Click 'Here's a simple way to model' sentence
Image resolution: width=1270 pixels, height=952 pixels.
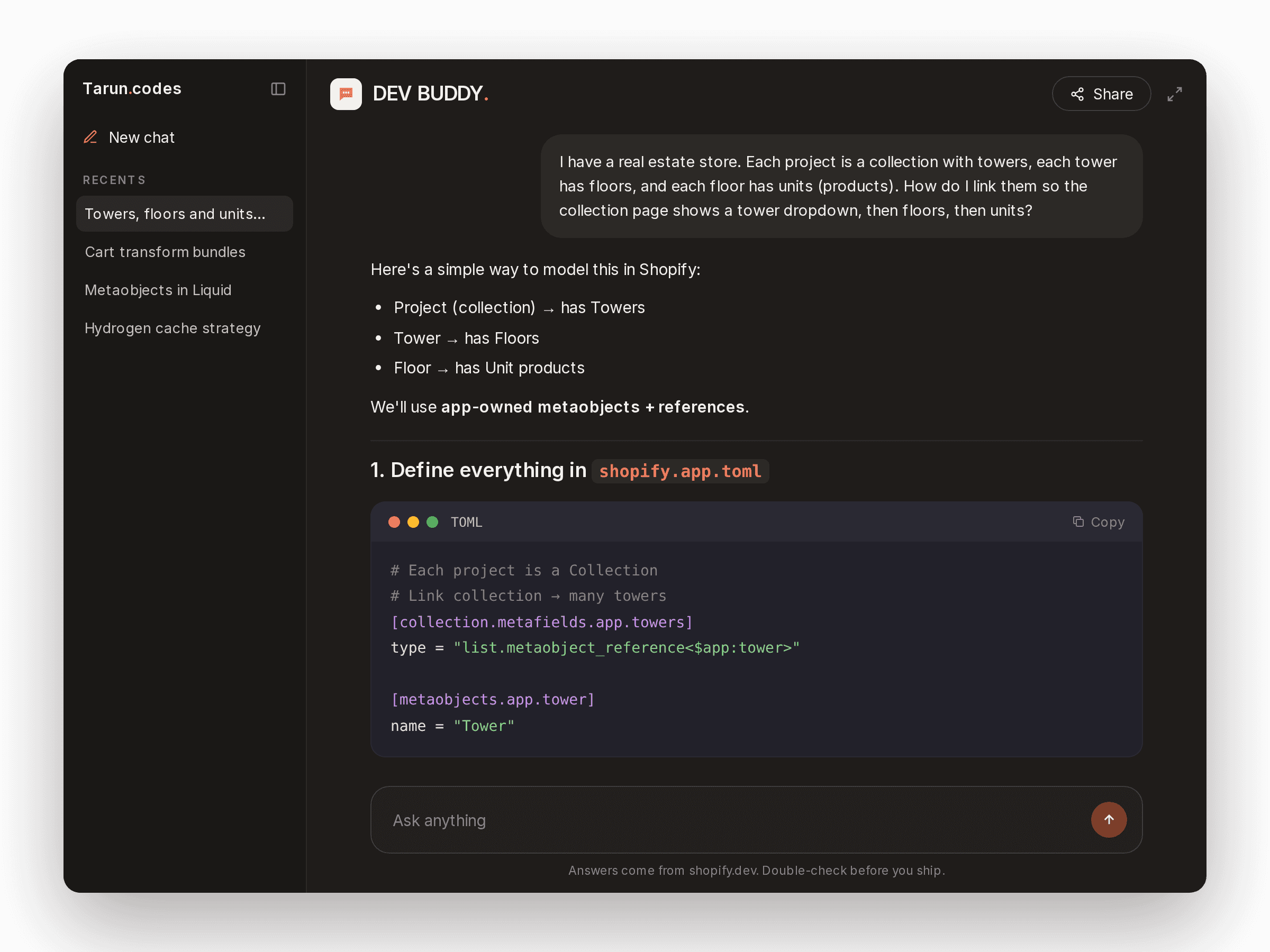535,269
